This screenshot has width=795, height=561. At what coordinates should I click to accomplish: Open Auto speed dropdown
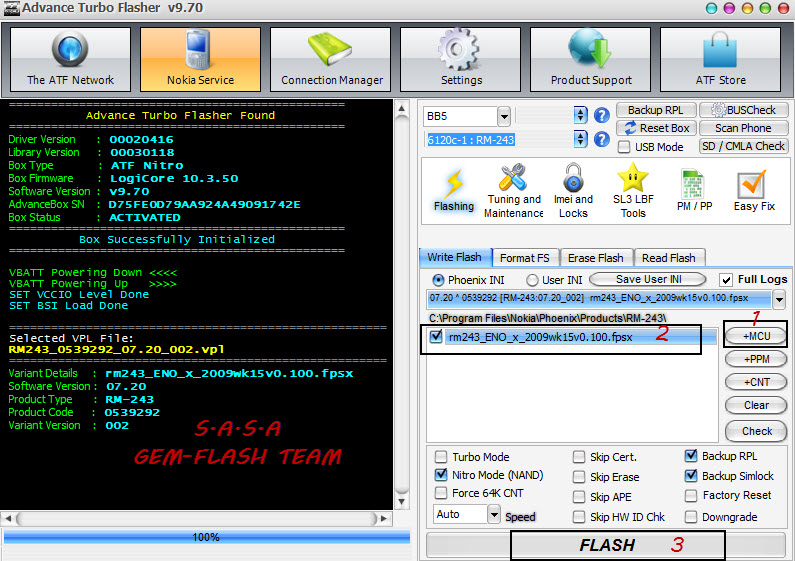click(x=494, y=514)
